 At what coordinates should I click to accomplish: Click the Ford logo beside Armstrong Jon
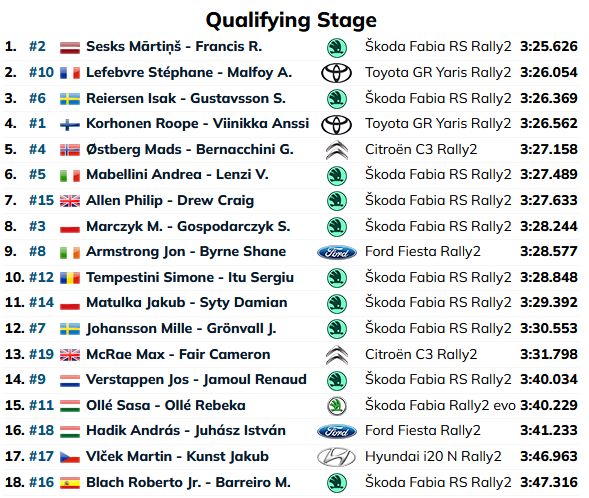point(337,252)
